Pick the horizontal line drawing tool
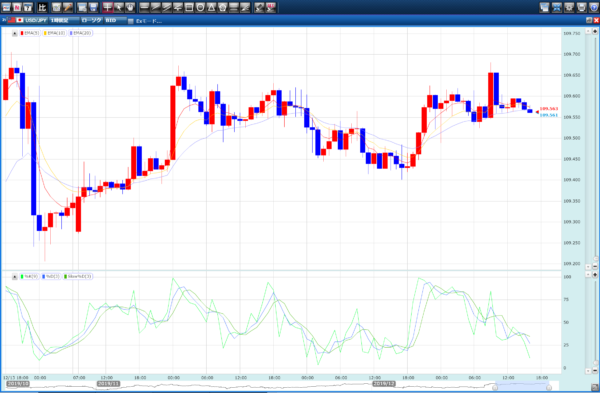 144,7
